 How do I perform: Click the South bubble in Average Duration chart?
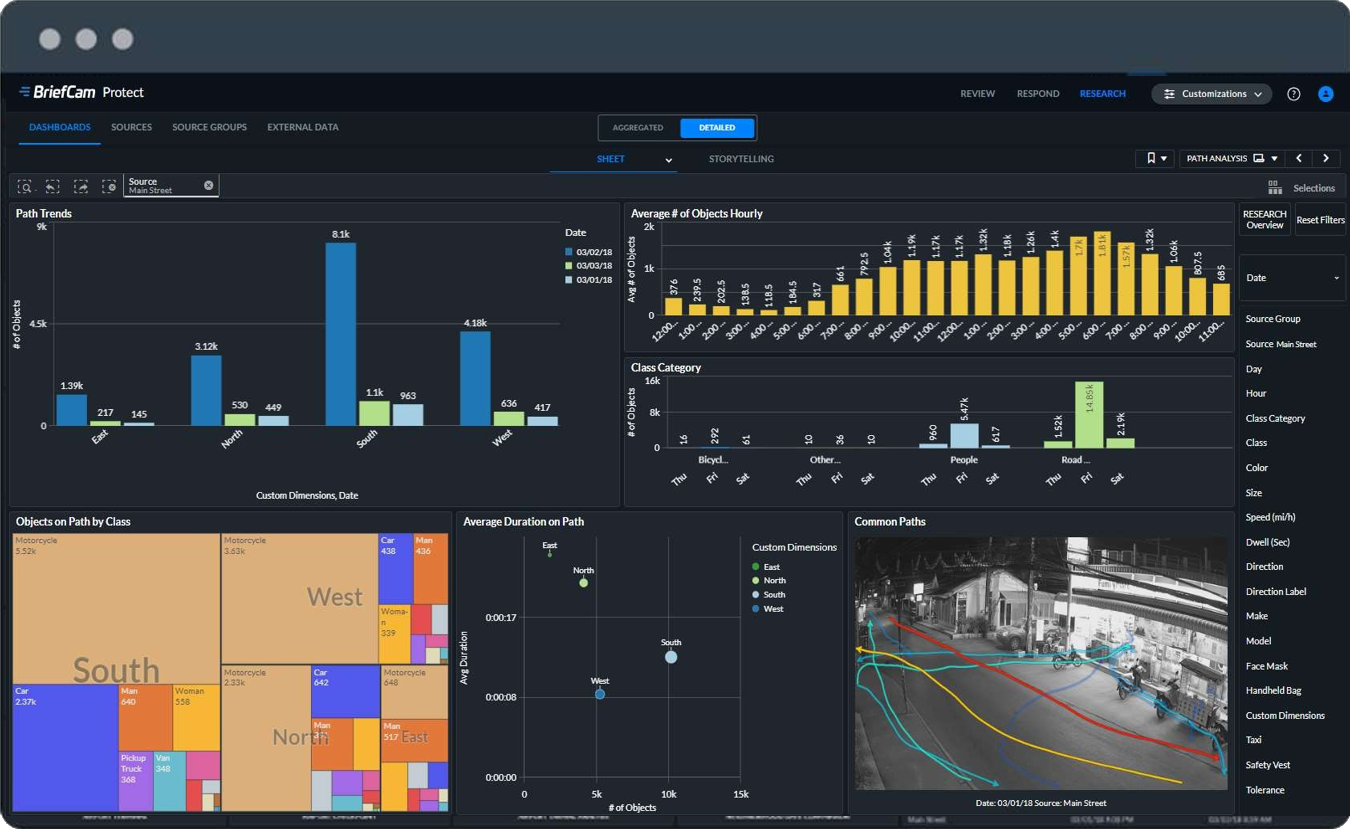670,656
